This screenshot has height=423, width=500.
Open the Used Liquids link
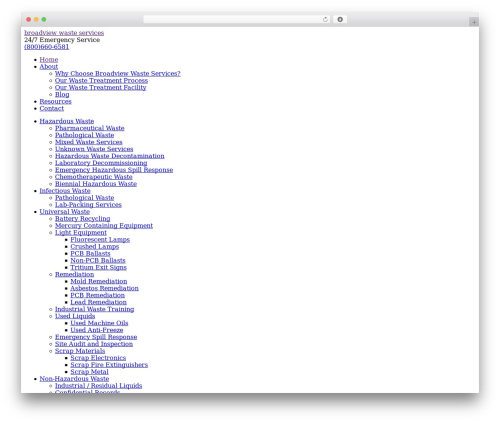click(75, 317)
